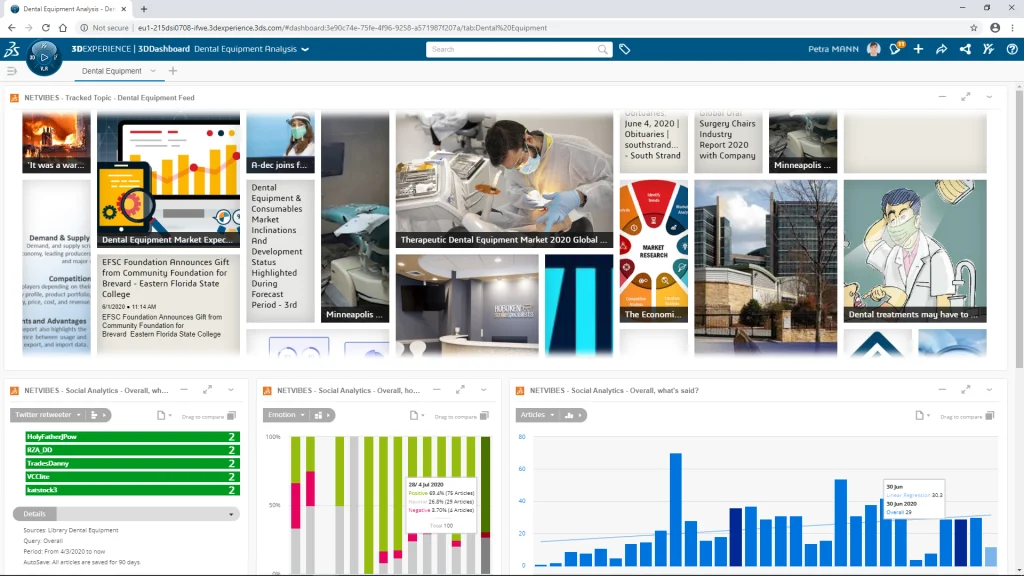1024x576 pixels.
Task: Open notifications chat bubble icon
Action: click(x=895, y=49)
